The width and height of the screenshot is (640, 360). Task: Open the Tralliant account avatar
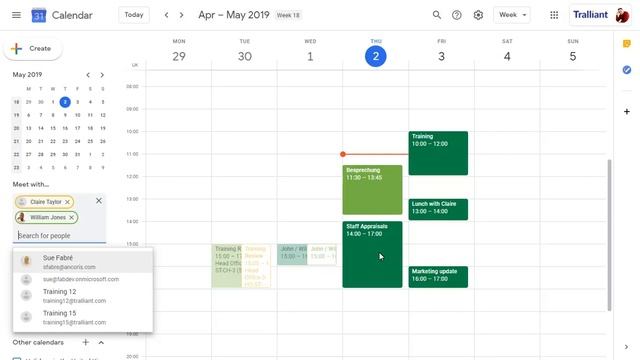pos(622,16)
